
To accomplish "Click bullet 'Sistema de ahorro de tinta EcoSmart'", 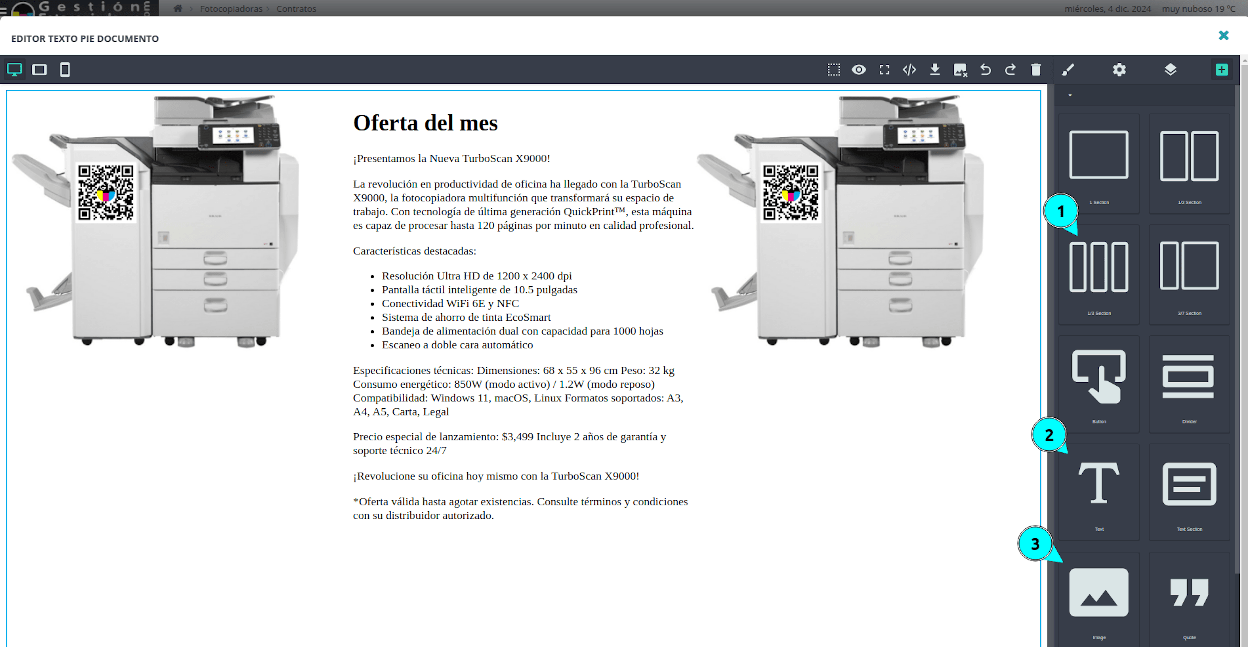I will (x=468, y=317).
